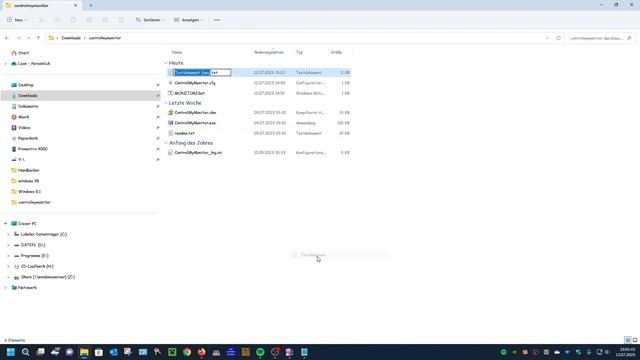Click the cut scissors toolbar icon
This screenshot has height=360, width=640.
[x=41, y=20]
